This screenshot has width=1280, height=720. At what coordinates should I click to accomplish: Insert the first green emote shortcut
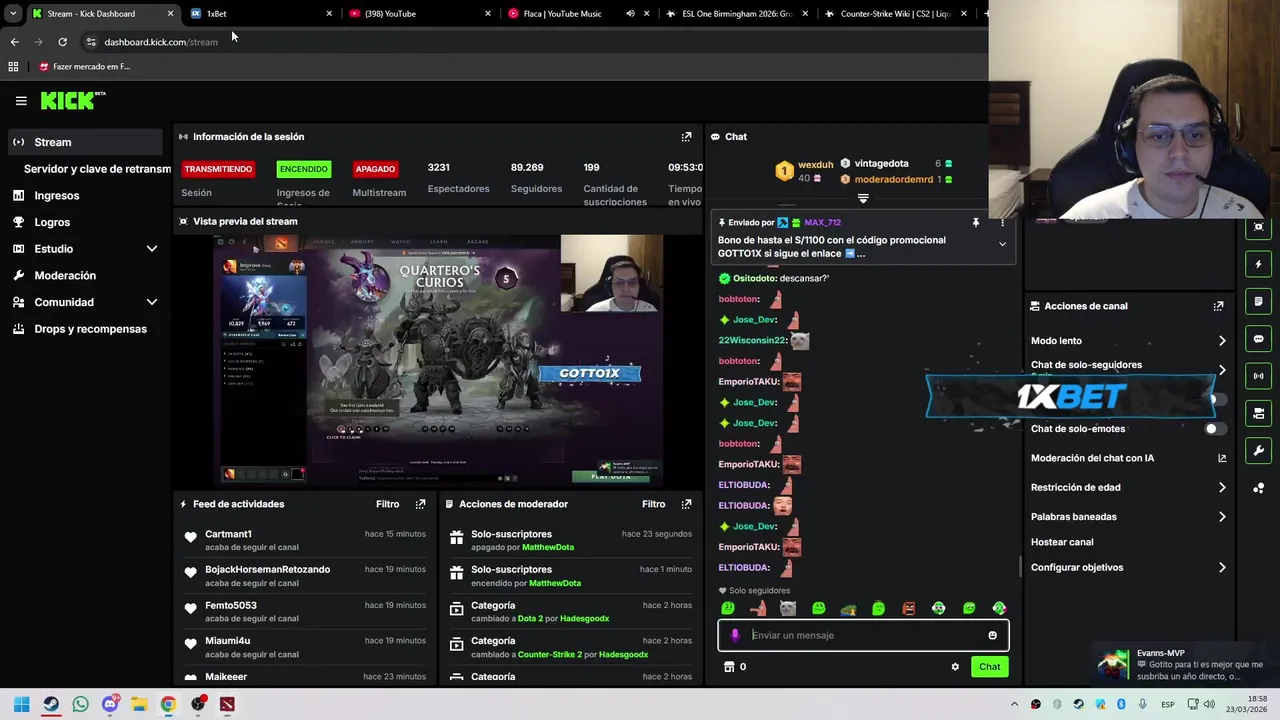[x=728, y=608]
